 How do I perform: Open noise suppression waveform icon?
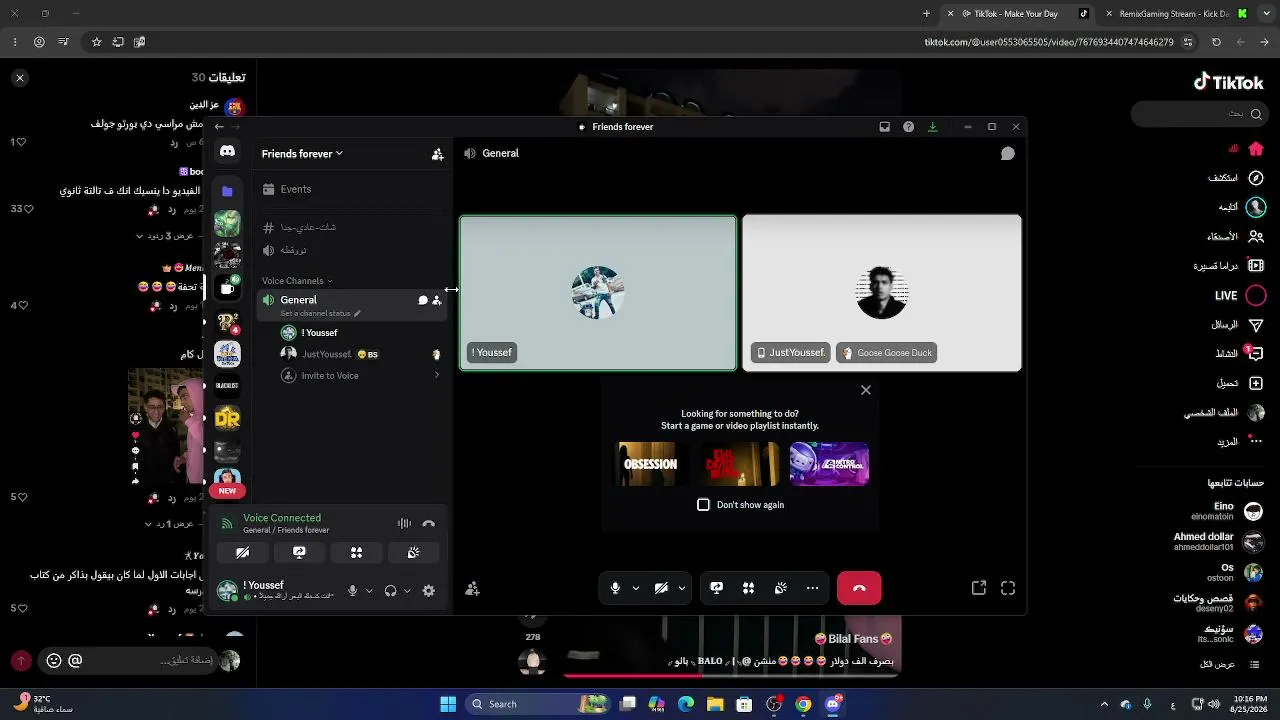pos(404,523)
